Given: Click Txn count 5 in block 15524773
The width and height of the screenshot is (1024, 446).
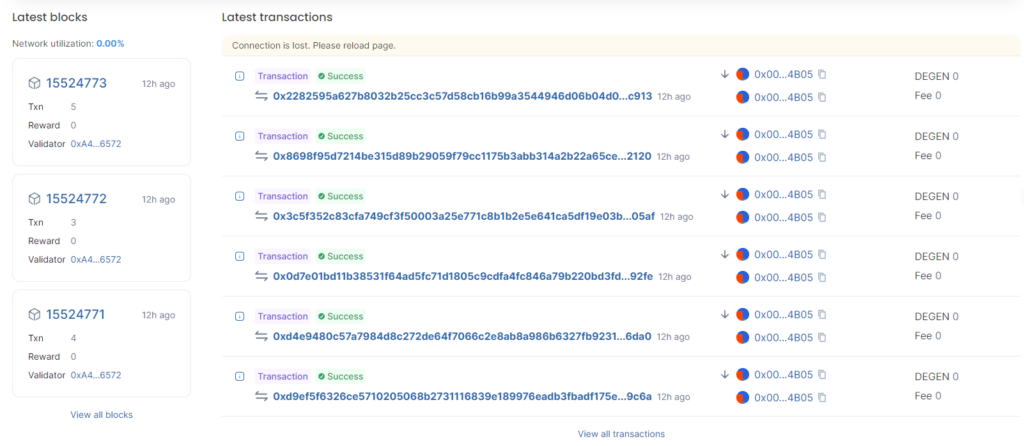Looking at the screenshot, I should (x=73, y=106).
